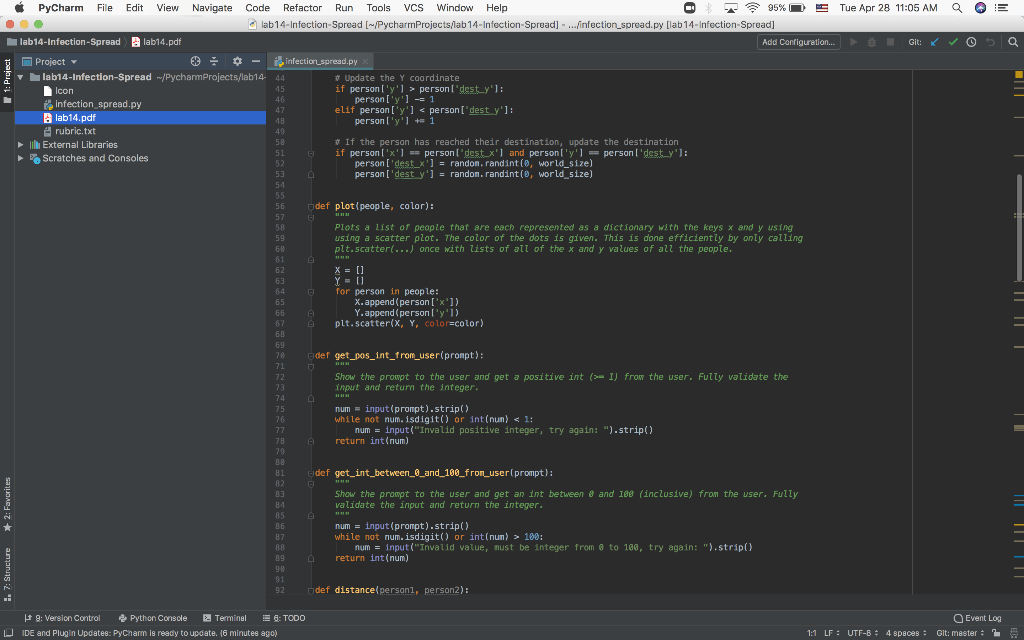The image size is (1024, 640).
Task: Open Git history with the clock icon
Action: (x=971, y=42)
